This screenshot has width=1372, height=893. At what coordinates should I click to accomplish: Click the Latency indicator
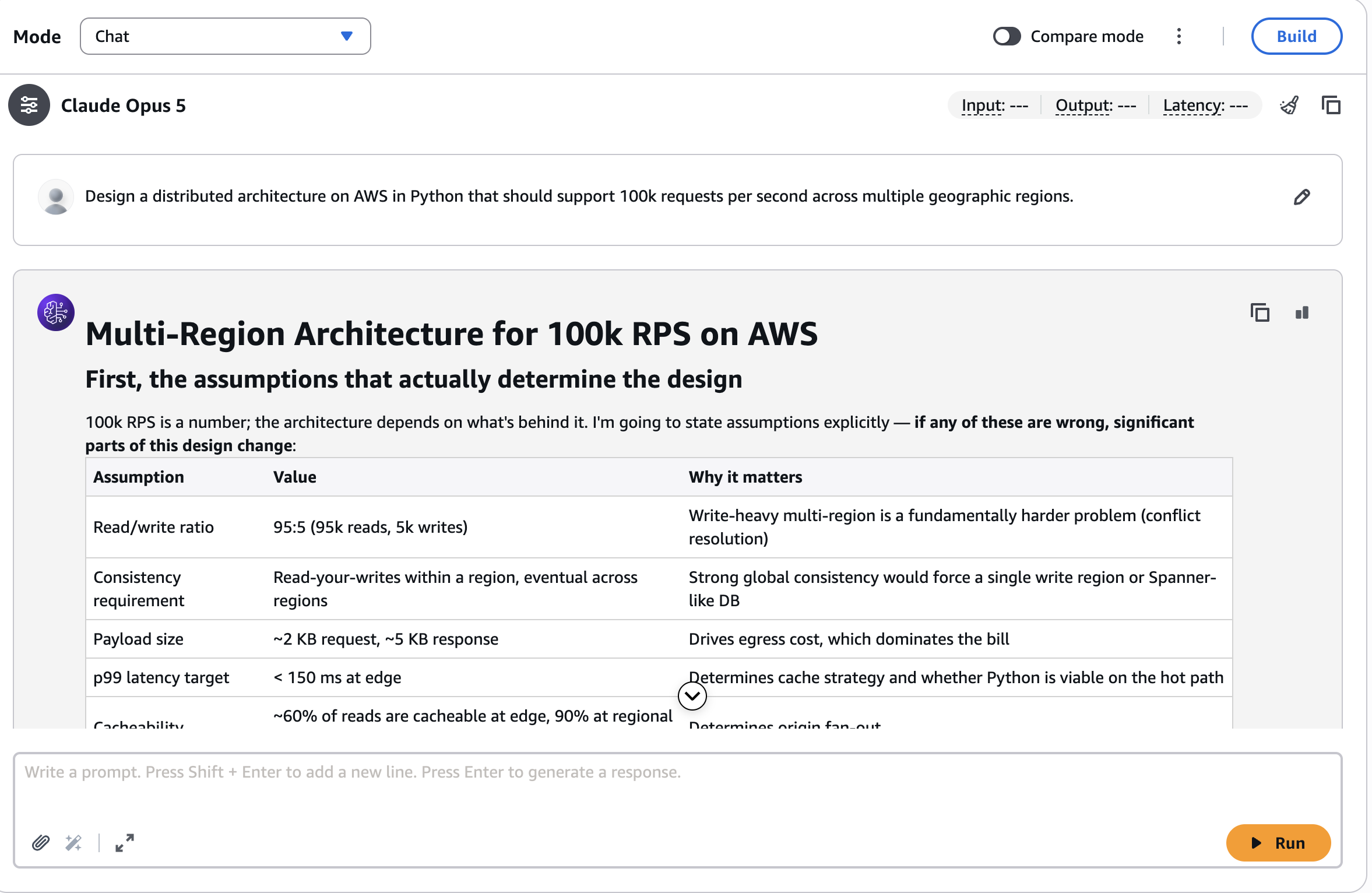click(x=1205, y=106)
